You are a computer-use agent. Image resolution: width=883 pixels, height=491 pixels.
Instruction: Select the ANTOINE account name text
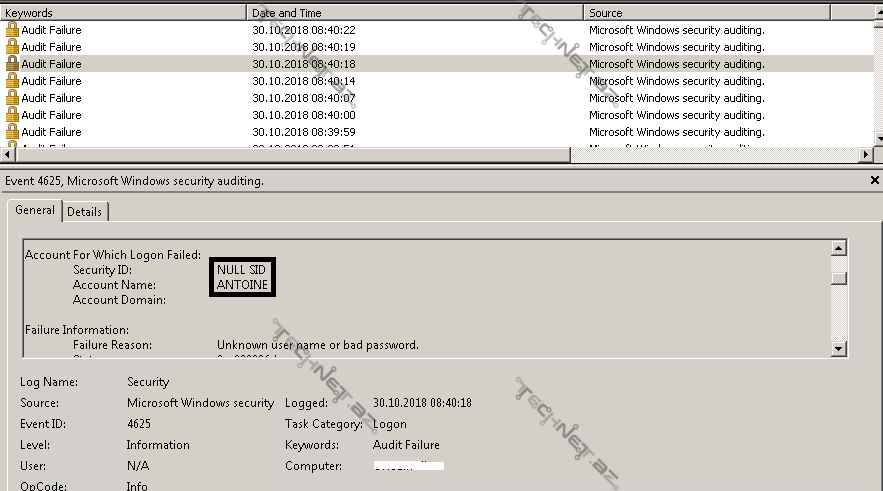242,285
